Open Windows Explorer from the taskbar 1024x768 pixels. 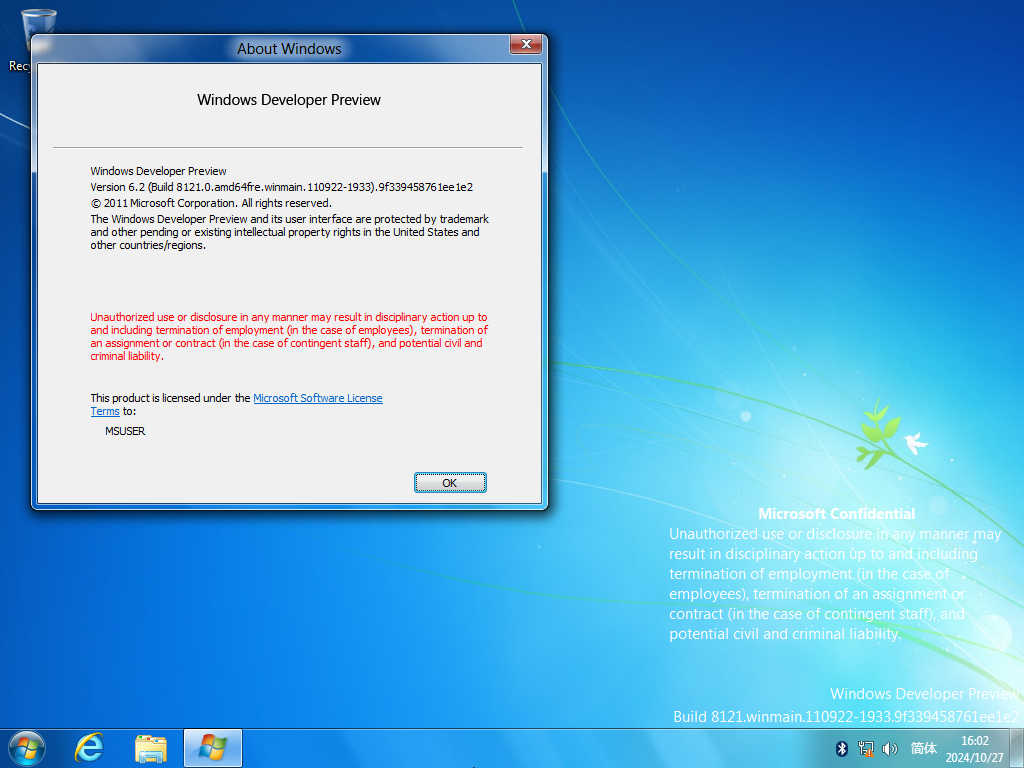(x=151, y=748)
